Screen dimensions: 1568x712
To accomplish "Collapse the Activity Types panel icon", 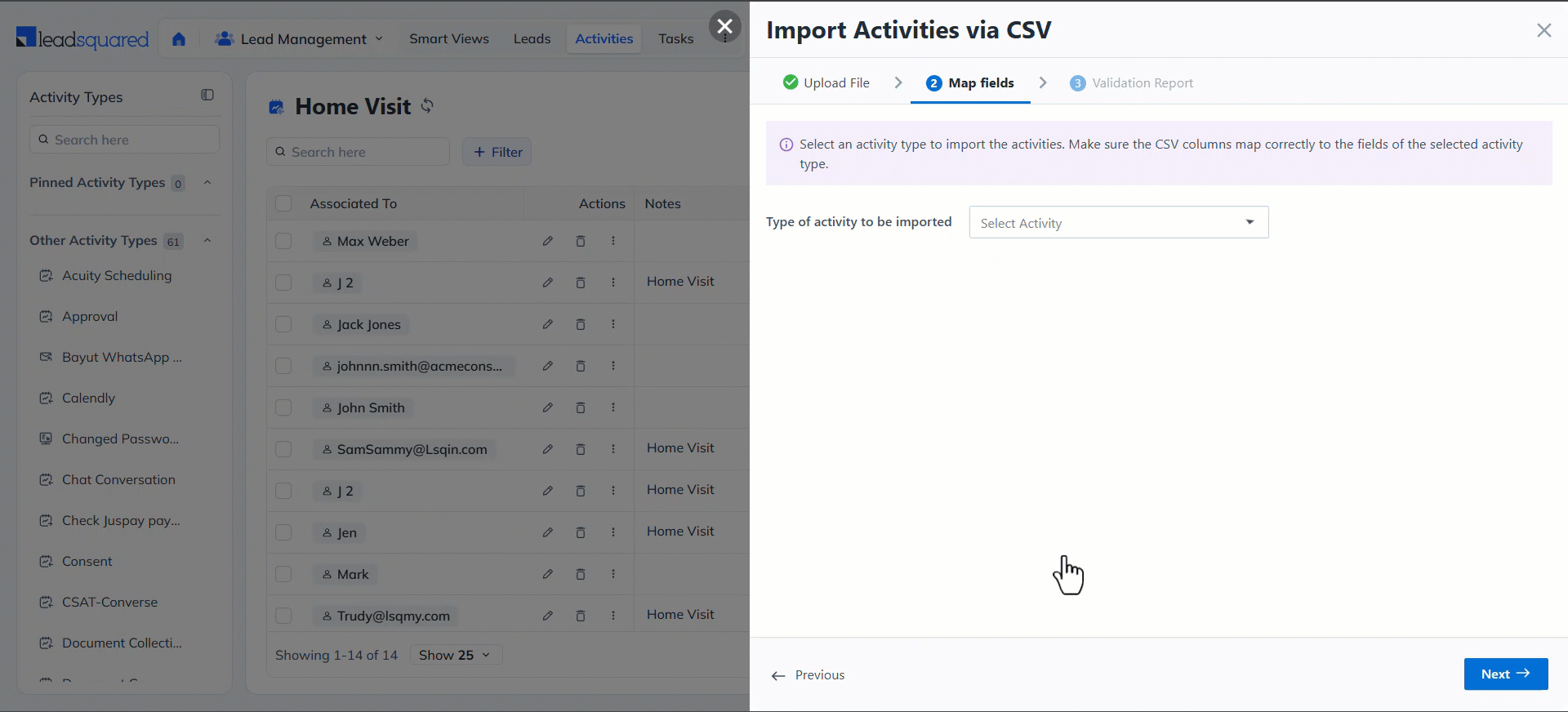I will pos(207,96).
